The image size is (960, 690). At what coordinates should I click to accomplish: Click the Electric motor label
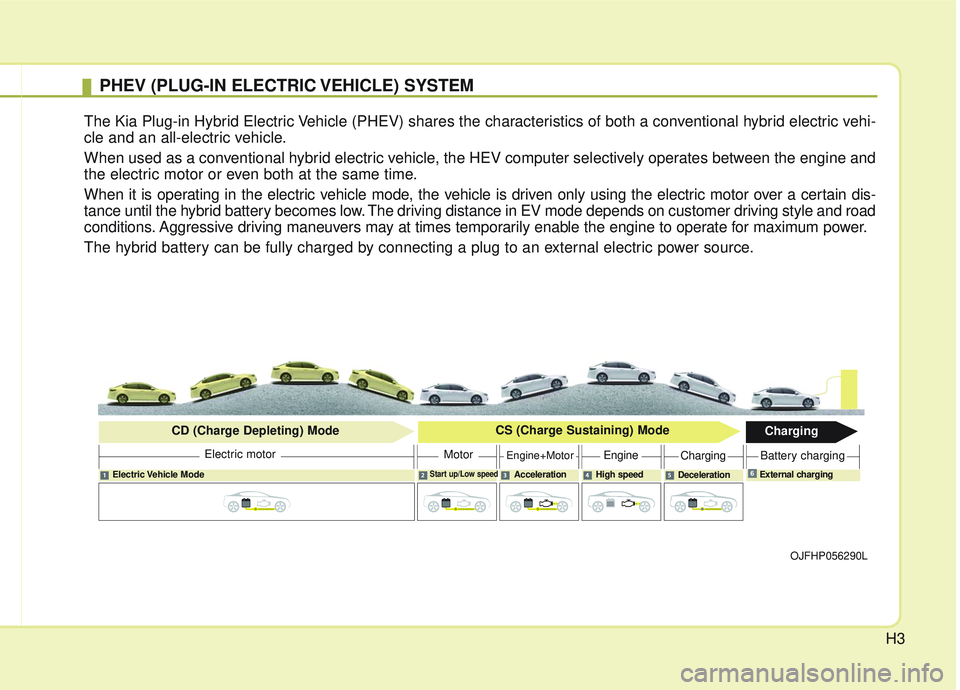coord(240,455)
